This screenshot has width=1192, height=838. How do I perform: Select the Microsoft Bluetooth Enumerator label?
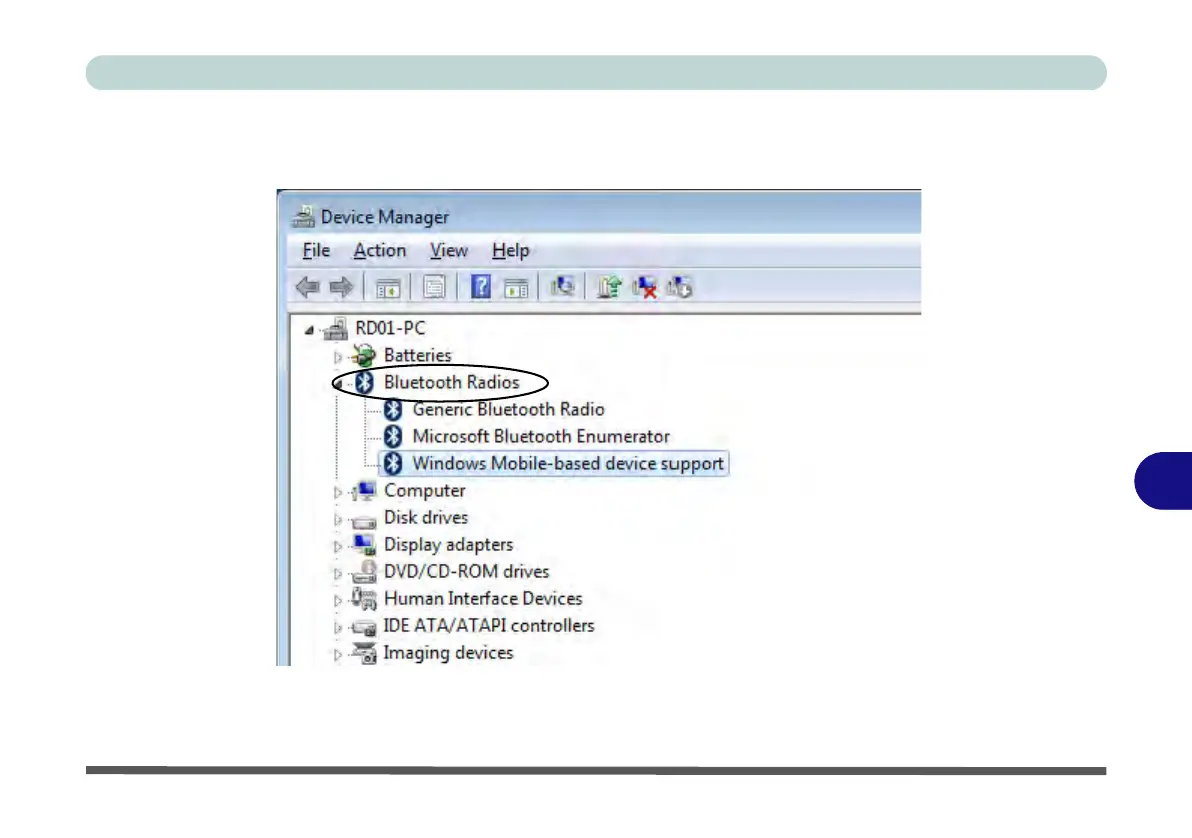pos(541,436)
